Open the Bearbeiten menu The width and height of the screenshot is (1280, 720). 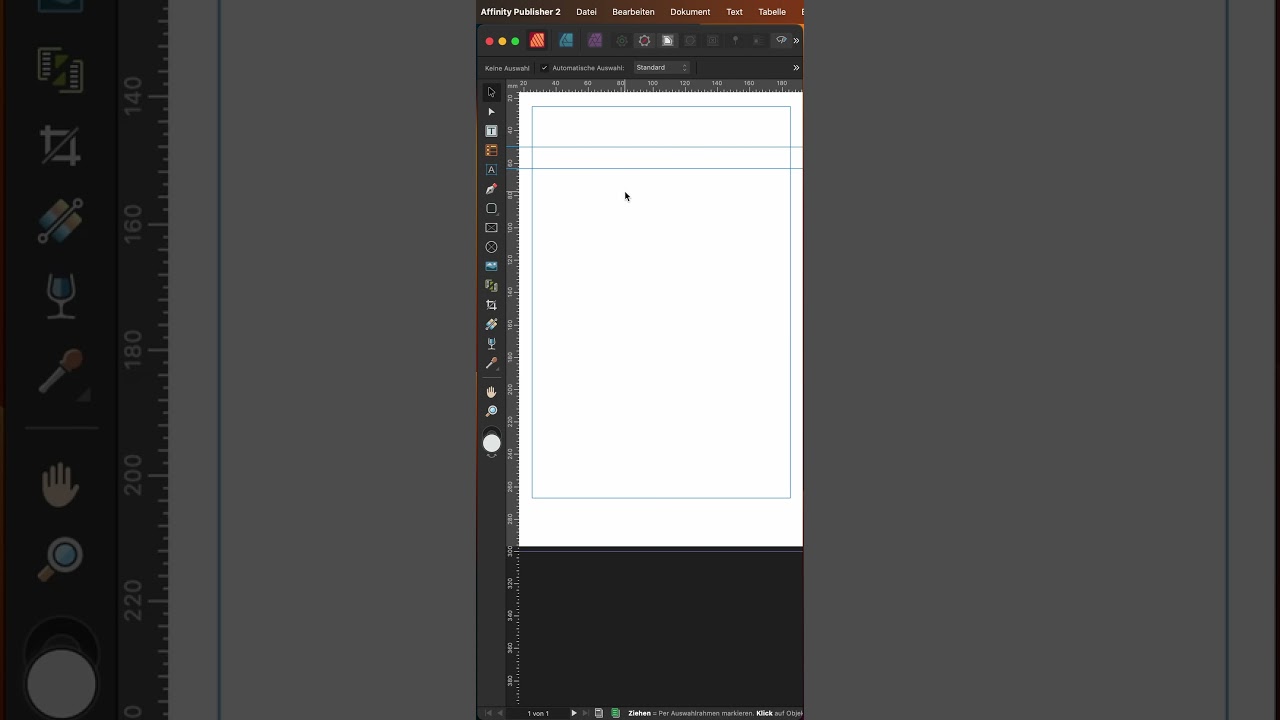[633, 12]
